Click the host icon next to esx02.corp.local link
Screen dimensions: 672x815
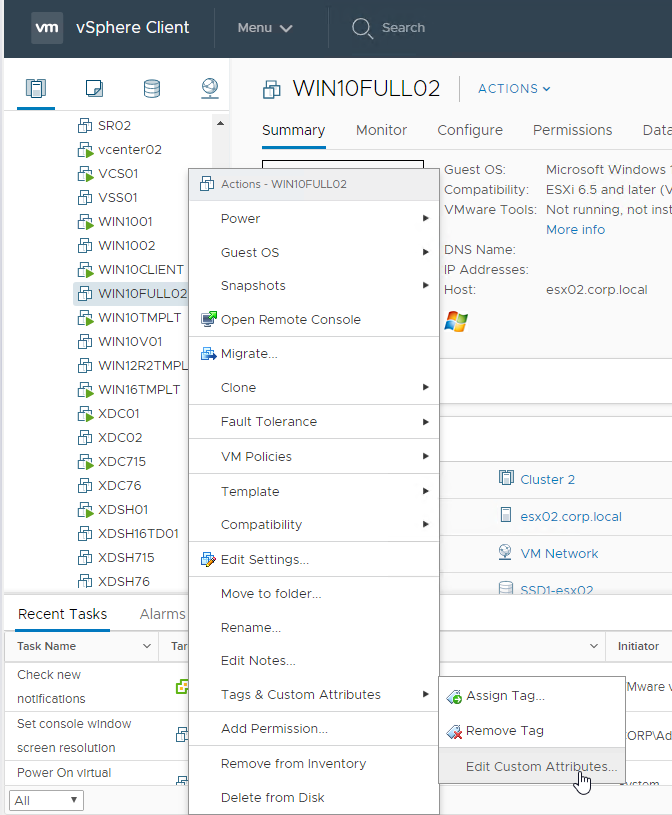[506, 515]
